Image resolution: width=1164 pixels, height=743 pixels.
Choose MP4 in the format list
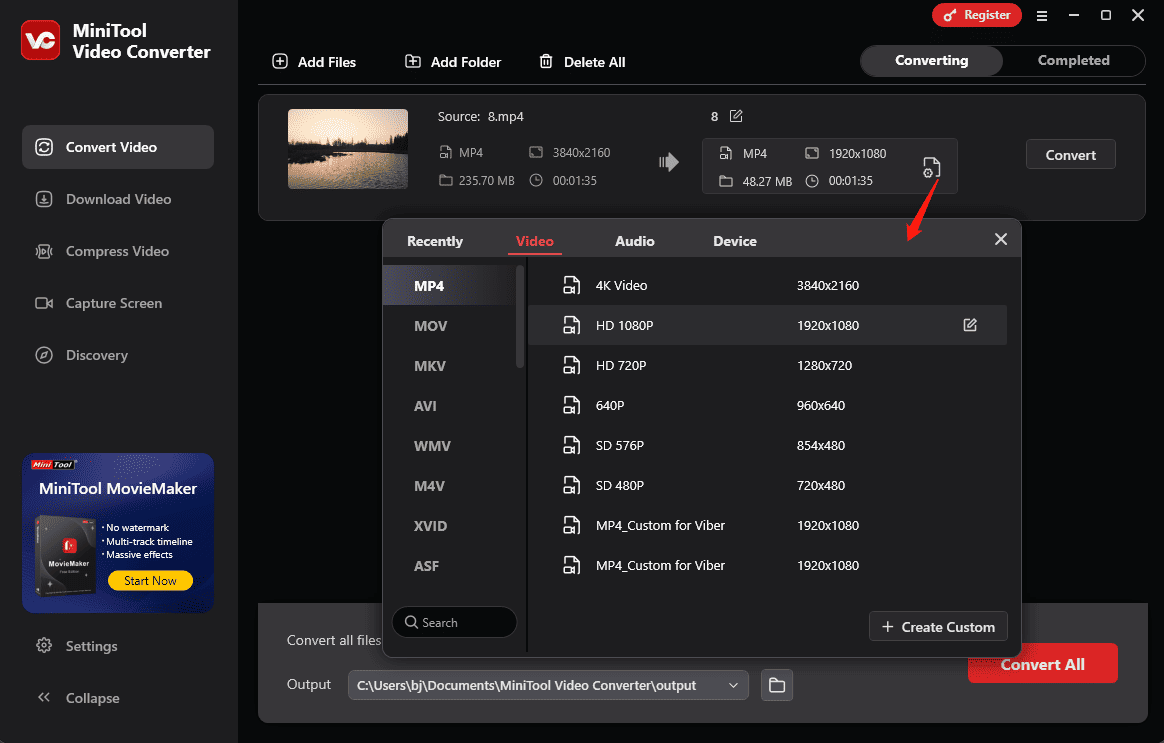pyautogui.click(x=450, y=286)
